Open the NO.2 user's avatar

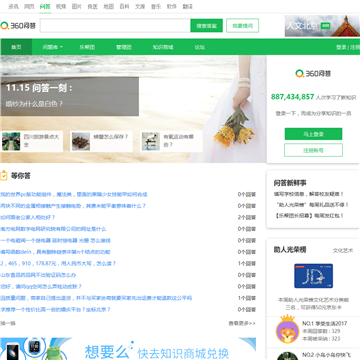287,356
